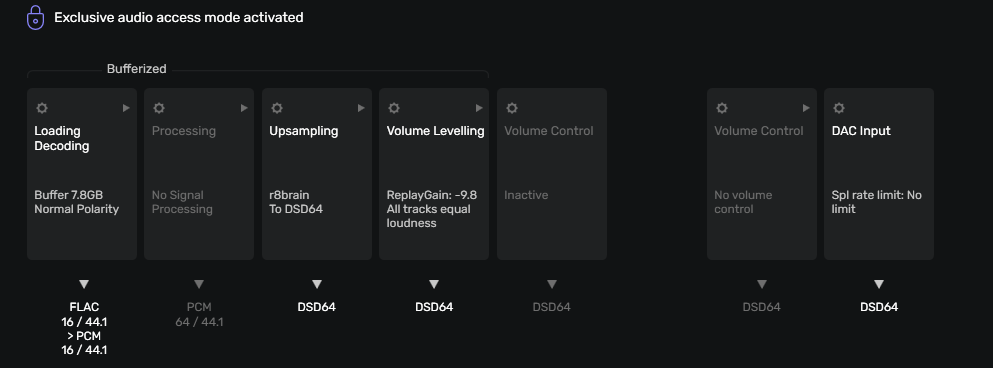The image size is (993, 368).
Task: Open Processing card settings gear
Action: [159, 108]
